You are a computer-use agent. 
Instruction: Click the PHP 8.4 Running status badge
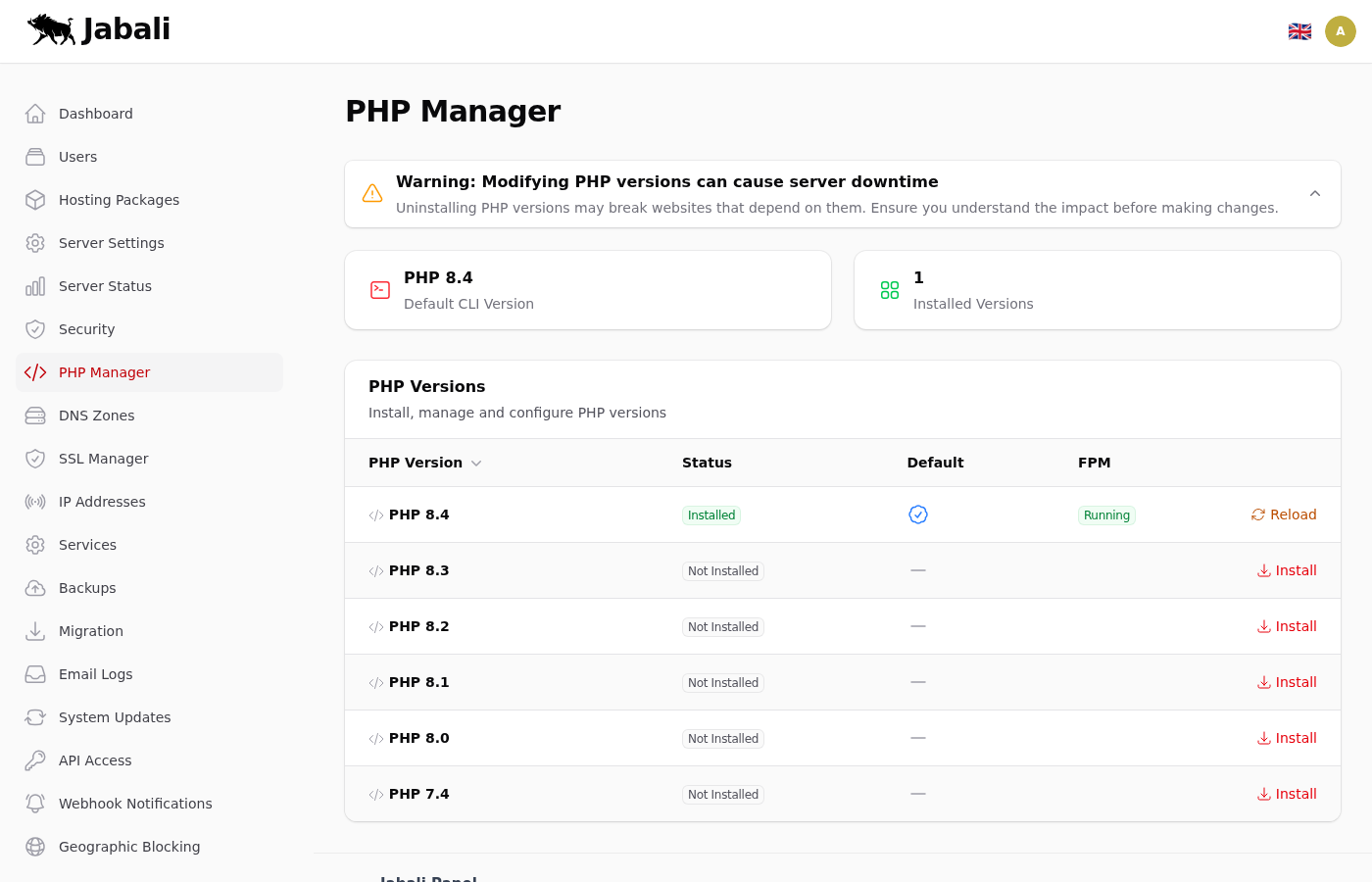[x=1106, y=515]
